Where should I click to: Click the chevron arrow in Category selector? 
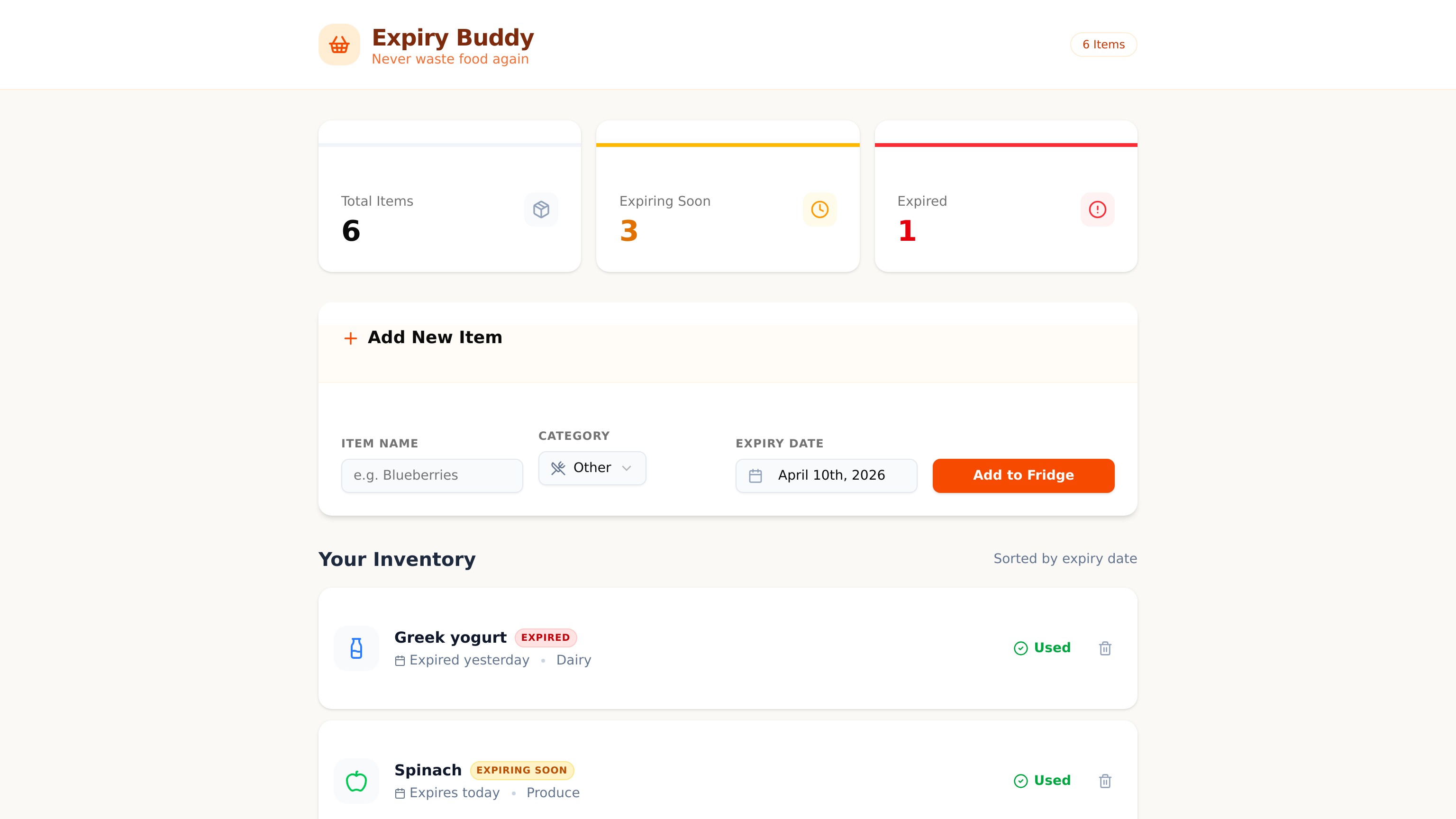(x=626, y=468)
